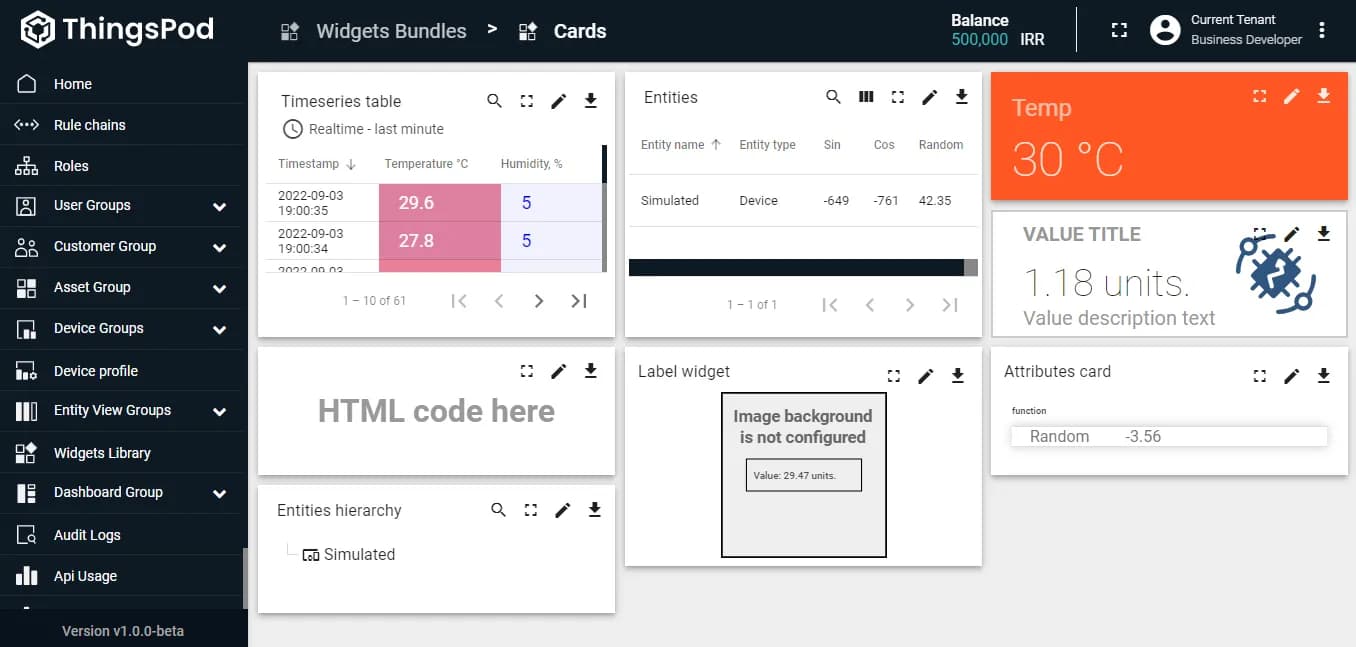Expand the Device Groups menu
Image resolution: width=1356 pixels, height=647 pixels.
point(219,329)
